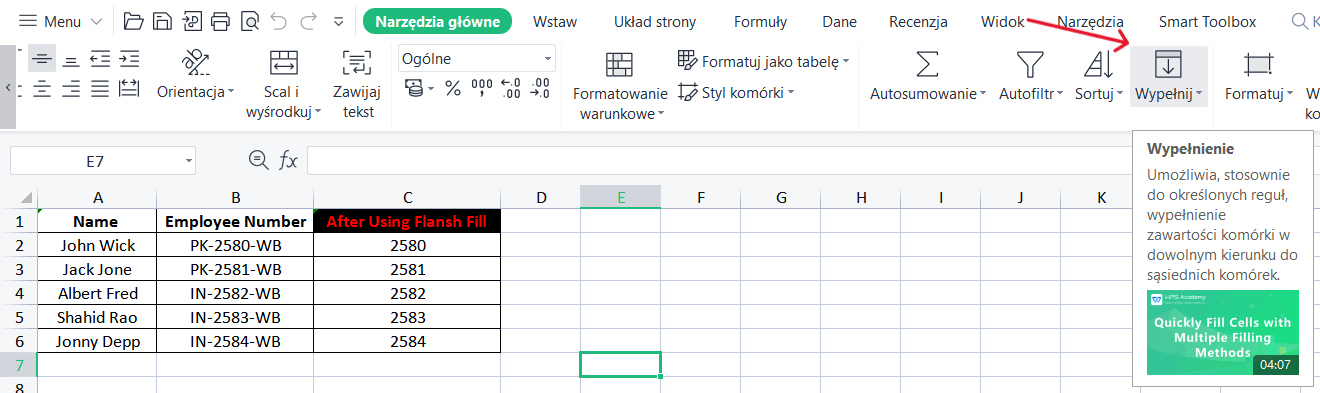Toggle Zawijaj tekst wrap text

coord(357,85)
